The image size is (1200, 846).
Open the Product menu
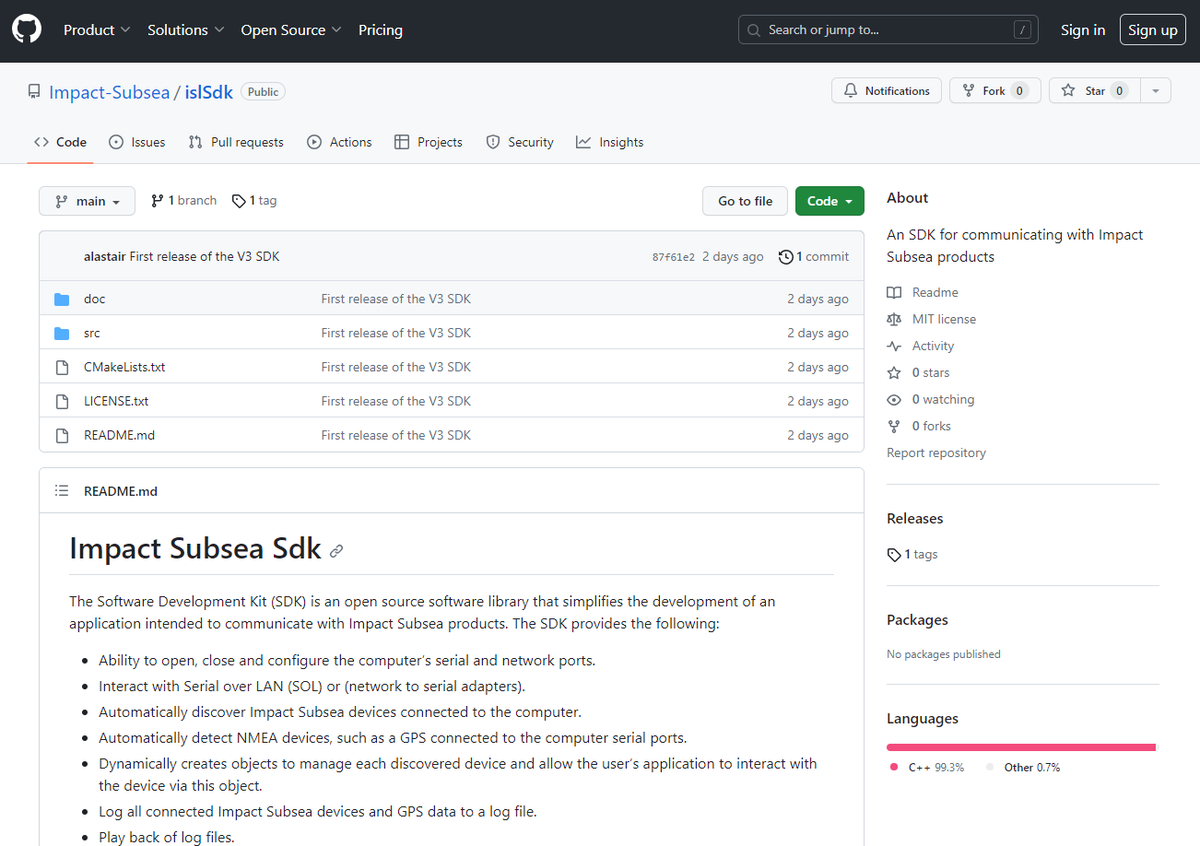[97, 30]
